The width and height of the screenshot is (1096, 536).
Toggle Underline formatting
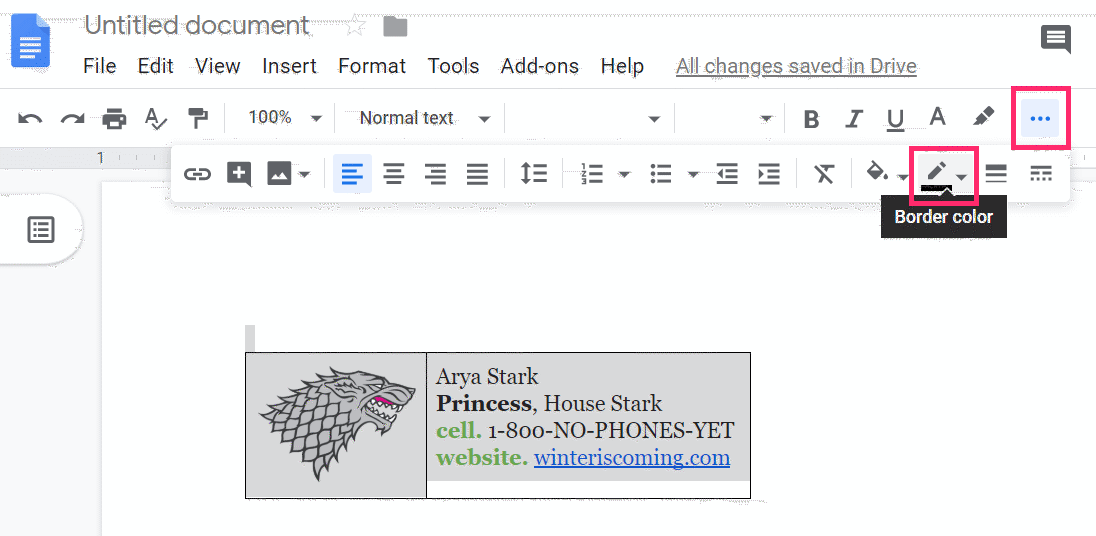(895, 120)
